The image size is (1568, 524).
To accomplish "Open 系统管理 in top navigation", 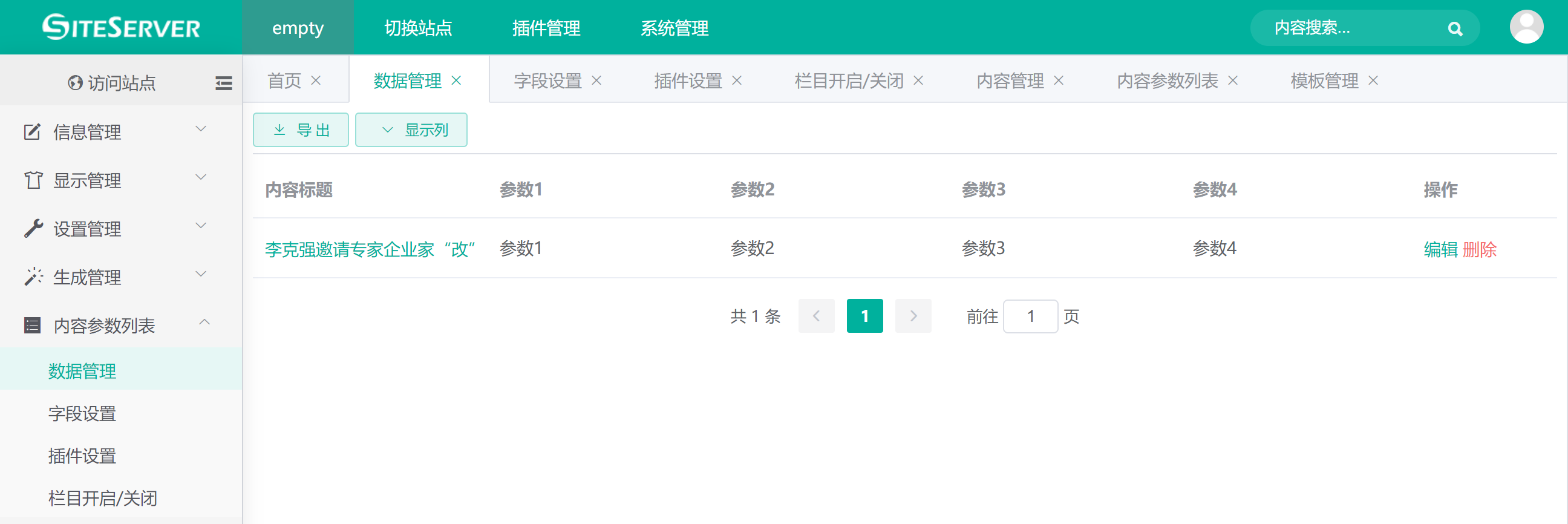I will tap(674, 28).
